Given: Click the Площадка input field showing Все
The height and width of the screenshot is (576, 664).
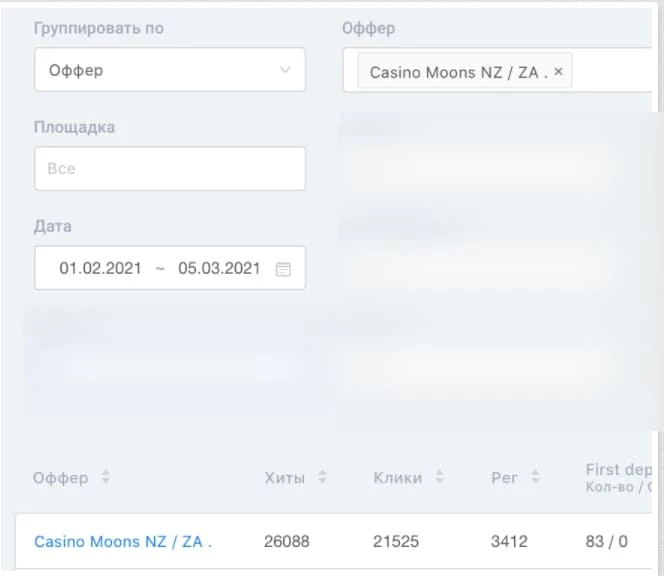Looking at the screenshot, I should click(x=170, y=169).
